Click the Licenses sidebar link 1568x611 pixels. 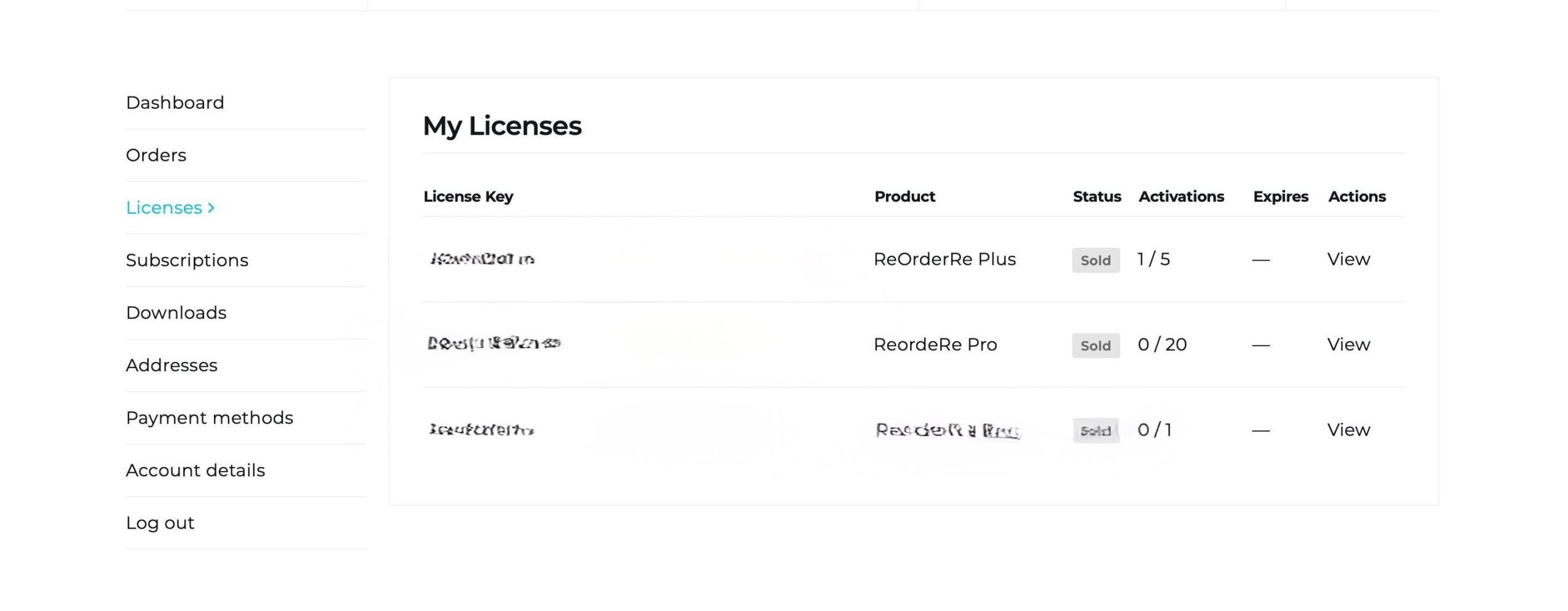(164, 208)
